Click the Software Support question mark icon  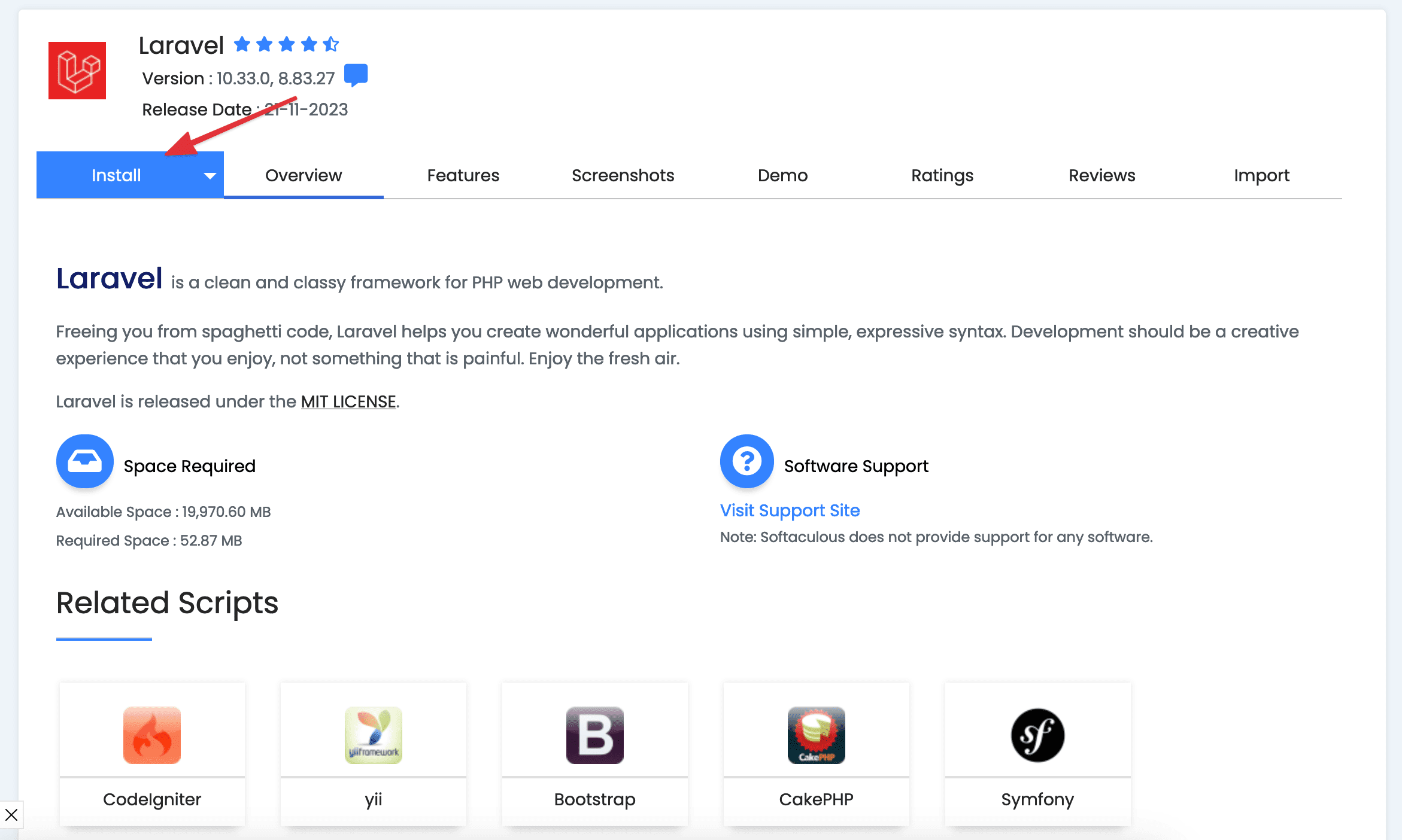point(746,461)
